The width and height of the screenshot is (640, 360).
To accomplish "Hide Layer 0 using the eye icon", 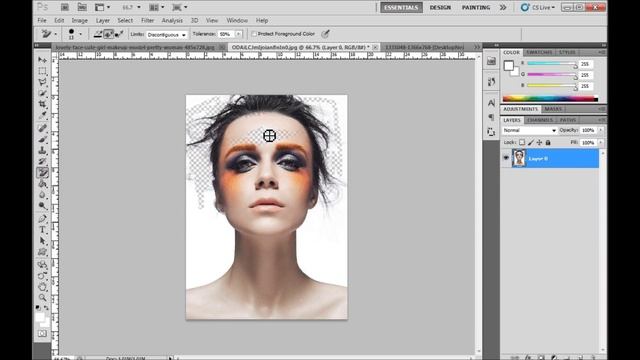I will tap(506, 158).
